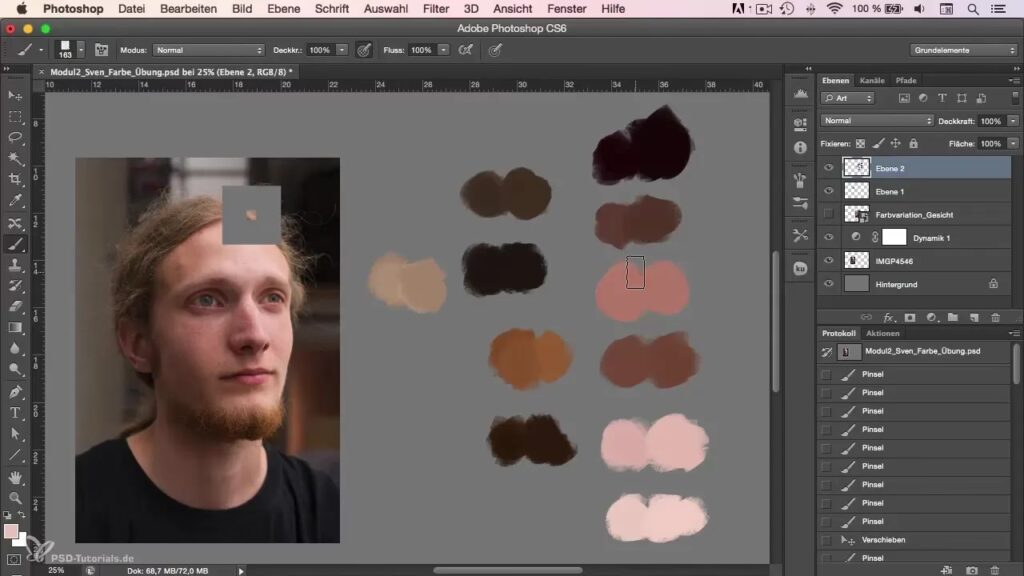Pick the Eyedropper tool

pos(15,201)
